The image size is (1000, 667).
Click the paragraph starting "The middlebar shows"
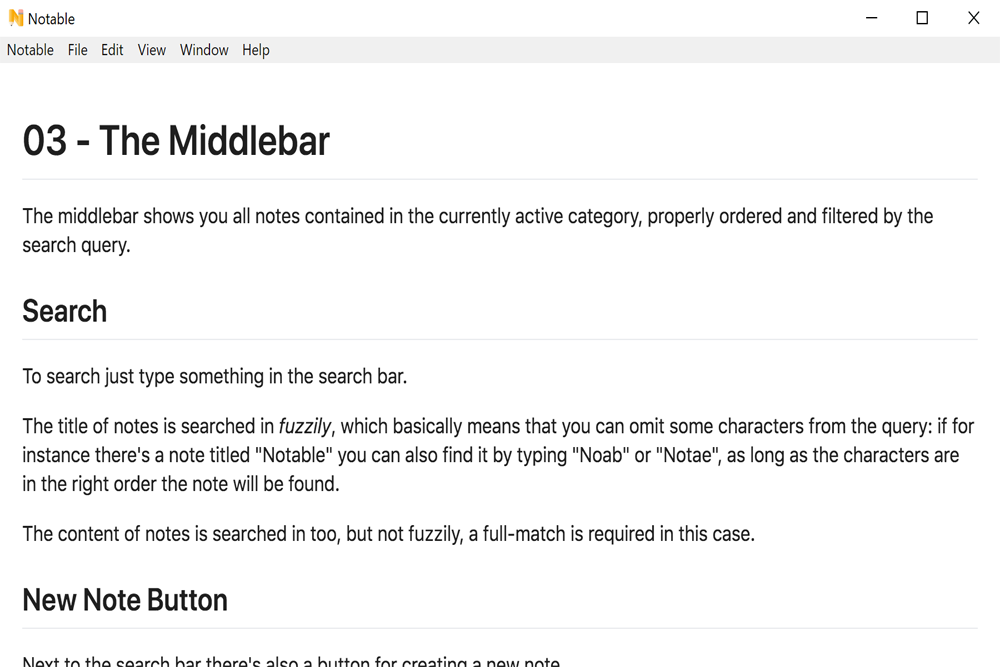coord(478,230)
